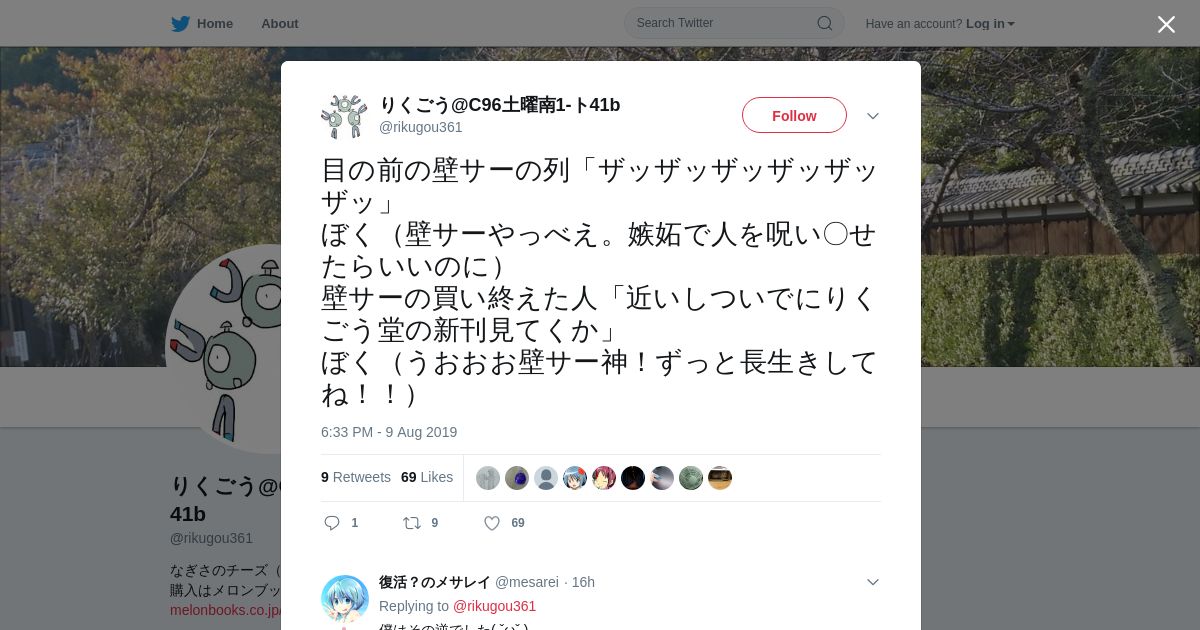Open the tweet timestamp 6:33 PM link
Viewport: 1200px width, 630px height.
[389, 432]
